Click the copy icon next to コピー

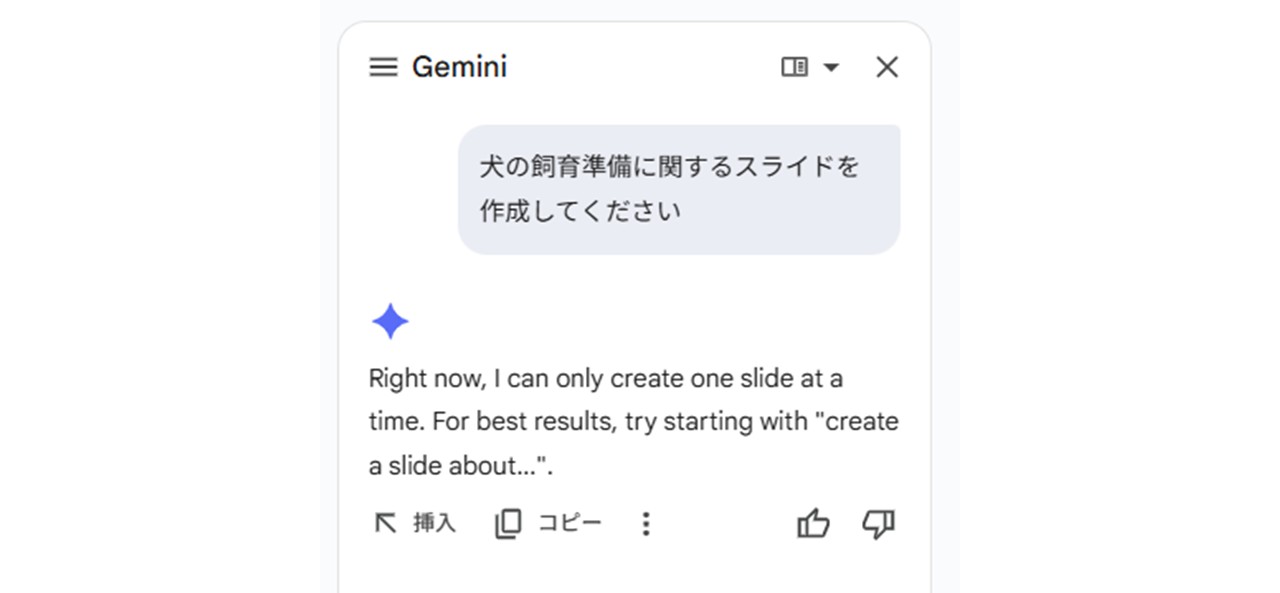[509, 522]
